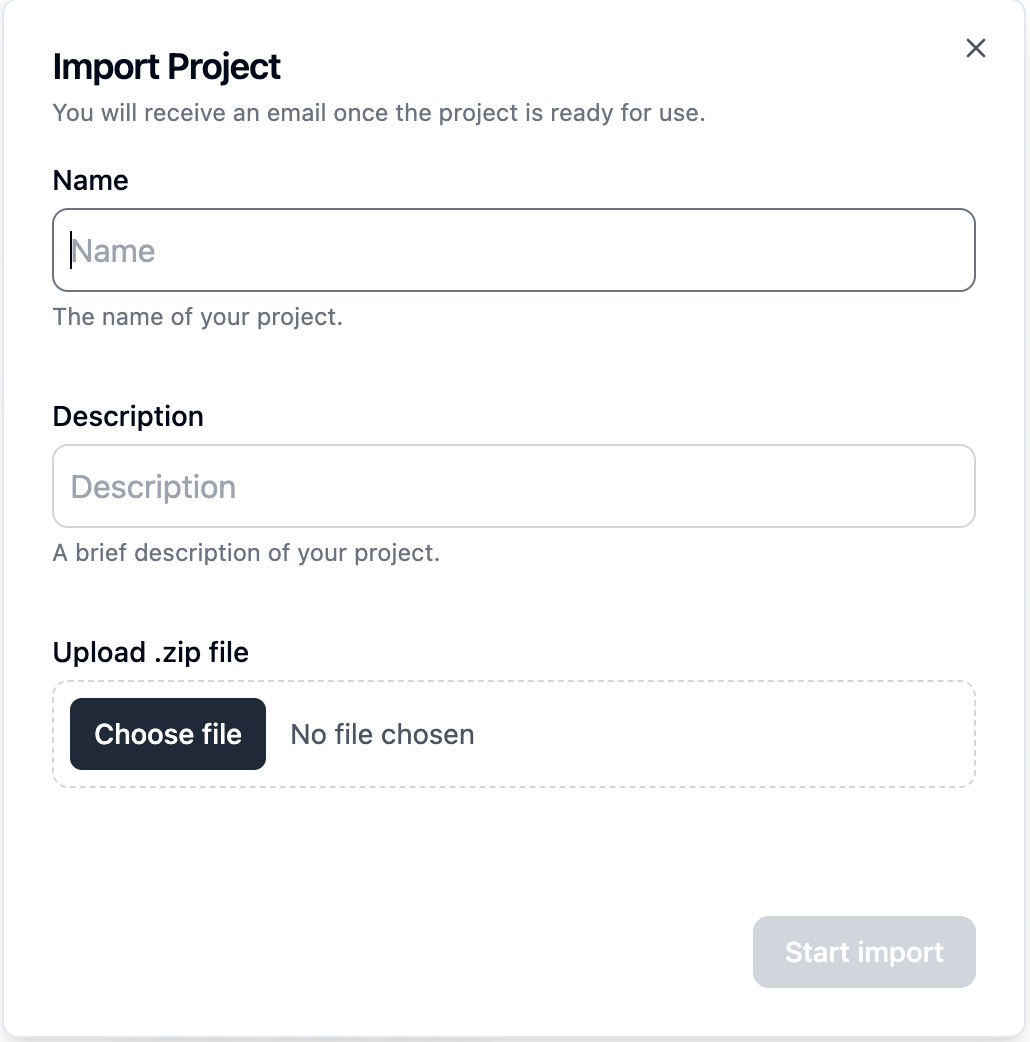Image resolution: width=1030 pixels, height=1042 pixels.
Task: Click the email notification message text
Action: click(x=380, y=112)
